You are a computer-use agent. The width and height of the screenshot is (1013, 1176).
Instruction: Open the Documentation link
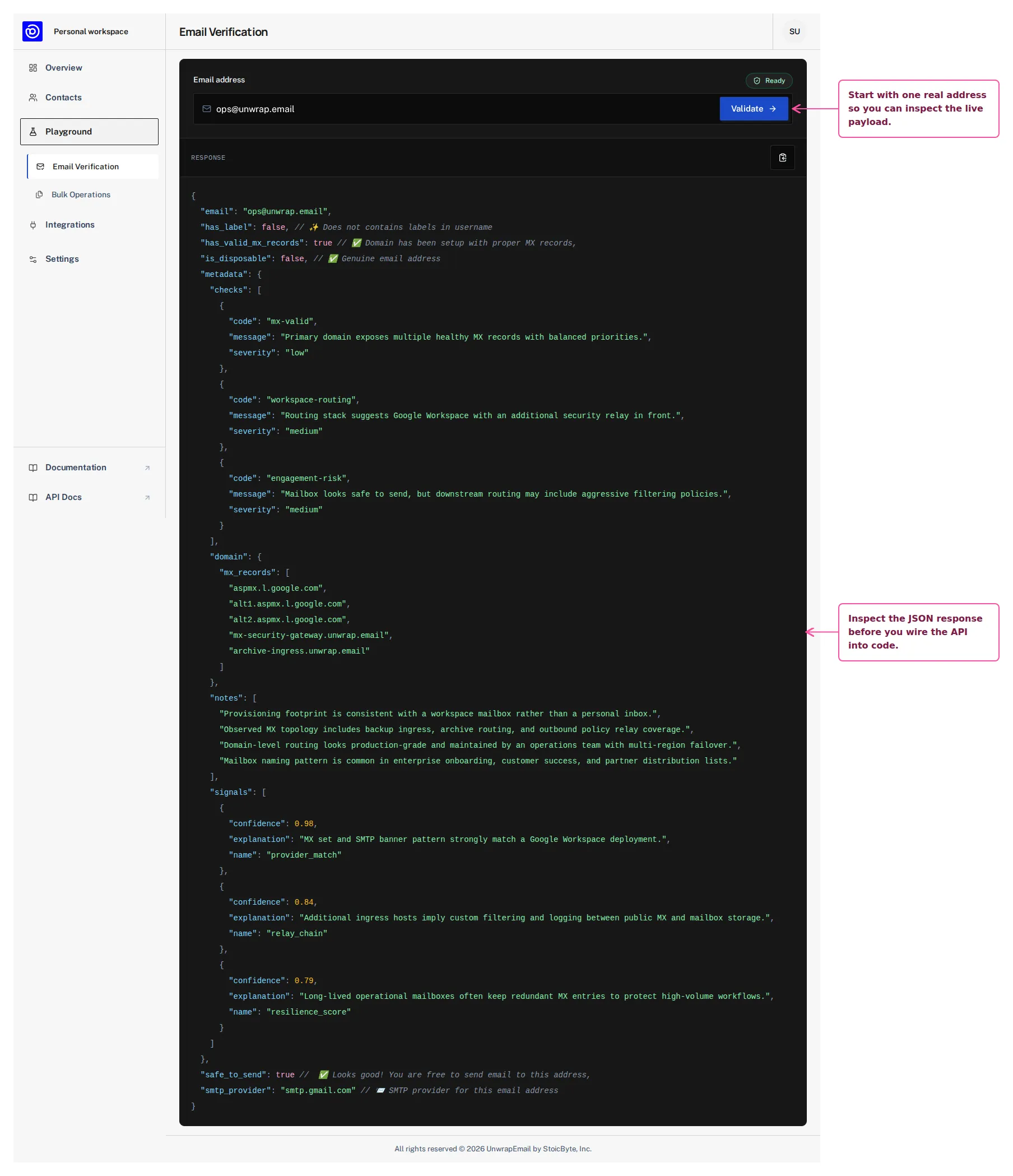(89, 467)
